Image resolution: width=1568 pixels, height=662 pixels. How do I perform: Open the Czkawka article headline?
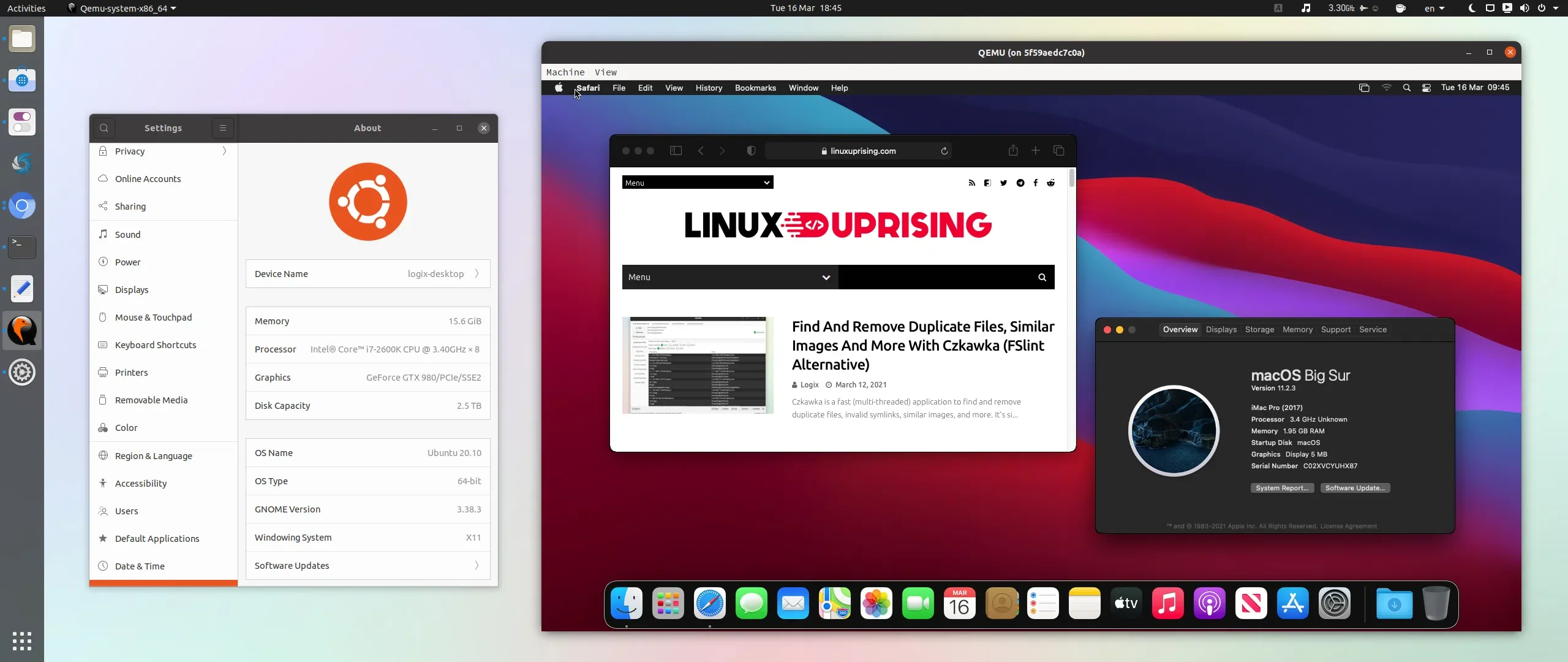(x=922, y=345)
